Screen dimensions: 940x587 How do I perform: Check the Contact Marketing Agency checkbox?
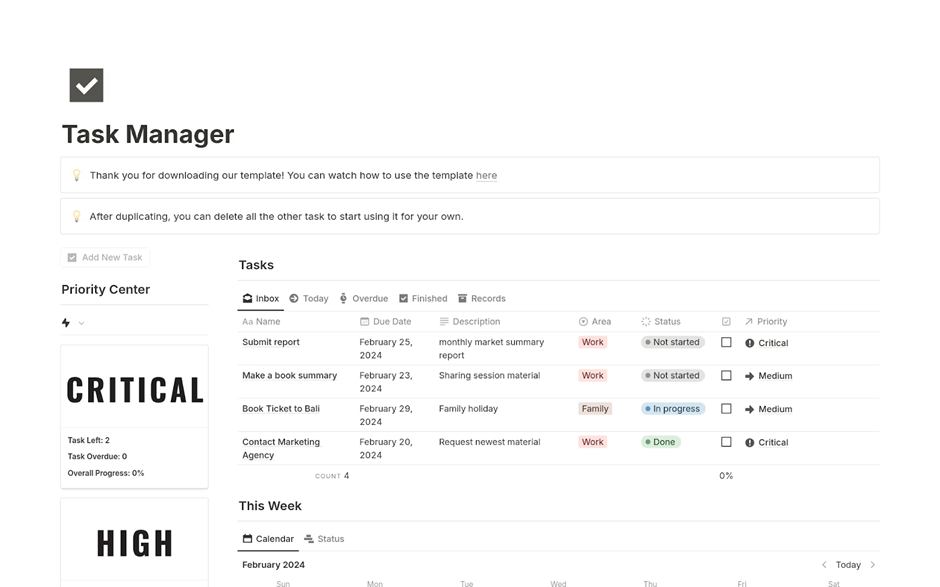[x=726, y=442]
